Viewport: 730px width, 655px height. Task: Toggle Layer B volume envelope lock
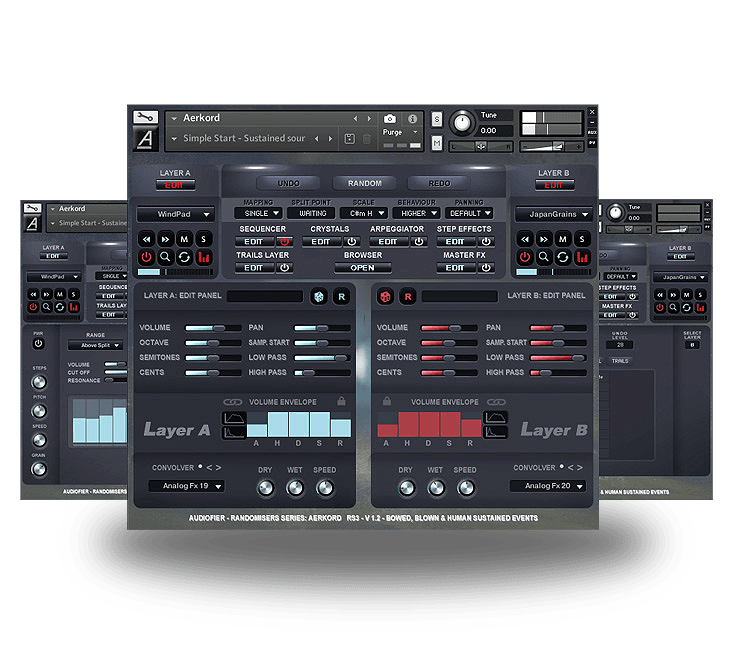tap(386, 401)
